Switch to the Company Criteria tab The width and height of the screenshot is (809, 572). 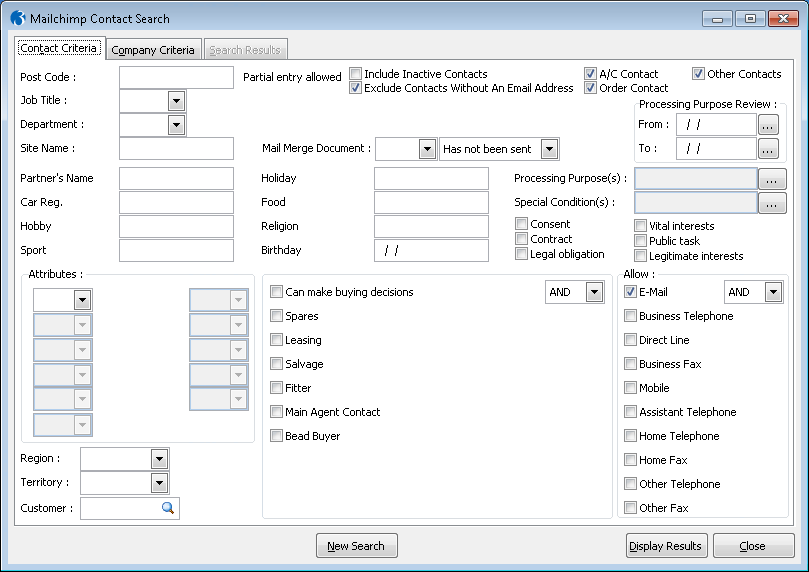(x=153, y=50)
